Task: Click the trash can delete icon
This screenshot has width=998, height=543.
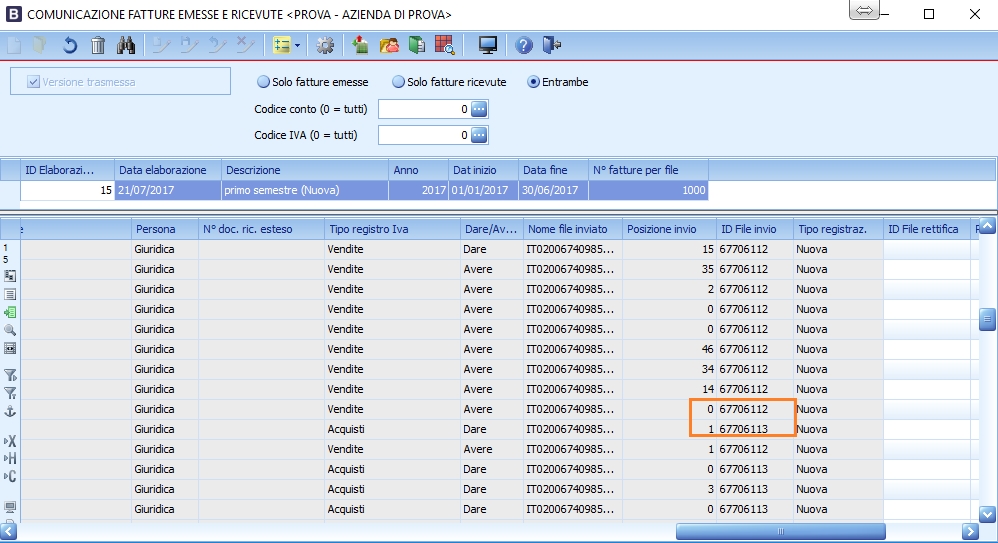Action: click(x=98, y=45)
